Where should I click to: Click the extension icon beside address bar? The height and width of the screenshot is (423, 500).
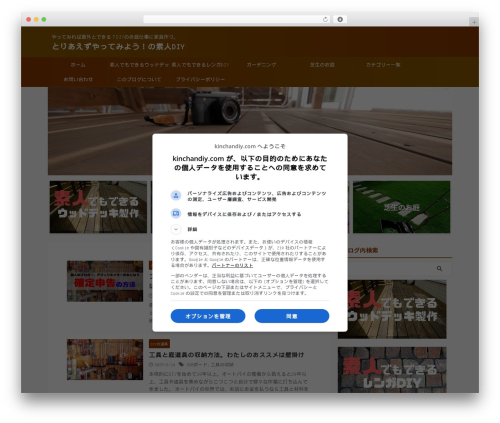click(x=340, y=19)
